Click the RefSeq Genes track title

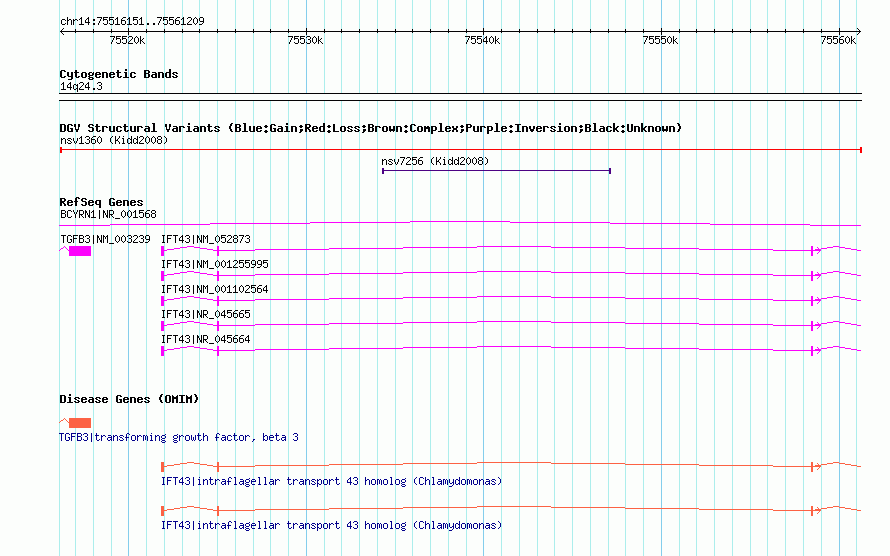[101, 202]
